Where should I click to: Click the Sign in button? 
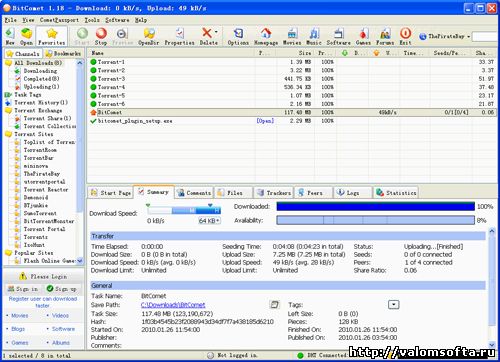[x=23, y=289]
